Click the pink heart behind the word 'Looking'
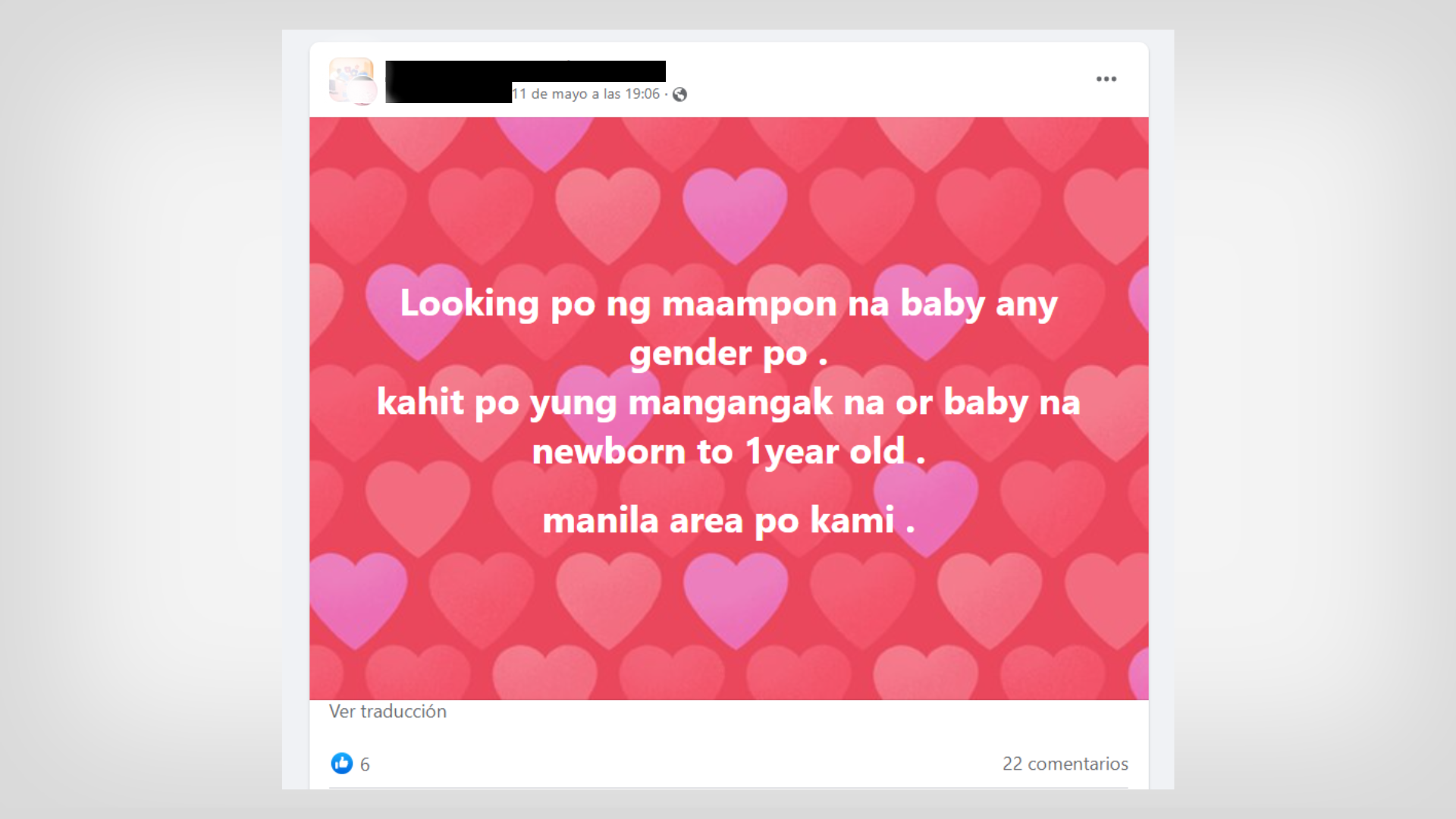This screenshot has height=819, width=1456. pos(417,309)
